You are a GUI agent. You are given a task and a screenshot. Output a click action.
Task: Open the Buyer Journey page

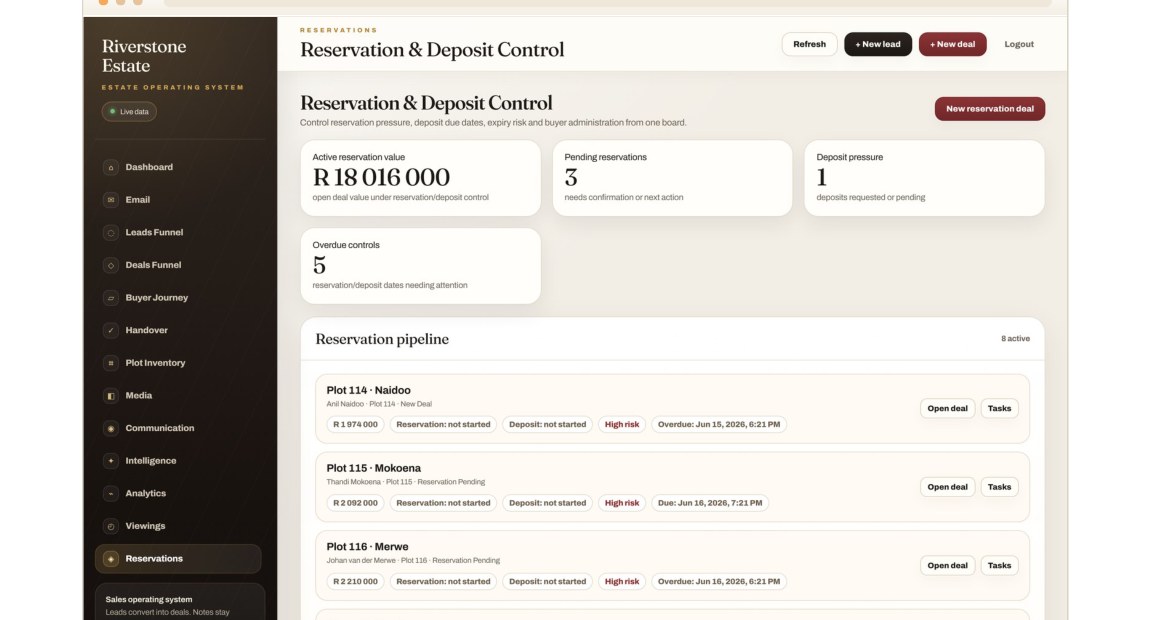[178, 298]
